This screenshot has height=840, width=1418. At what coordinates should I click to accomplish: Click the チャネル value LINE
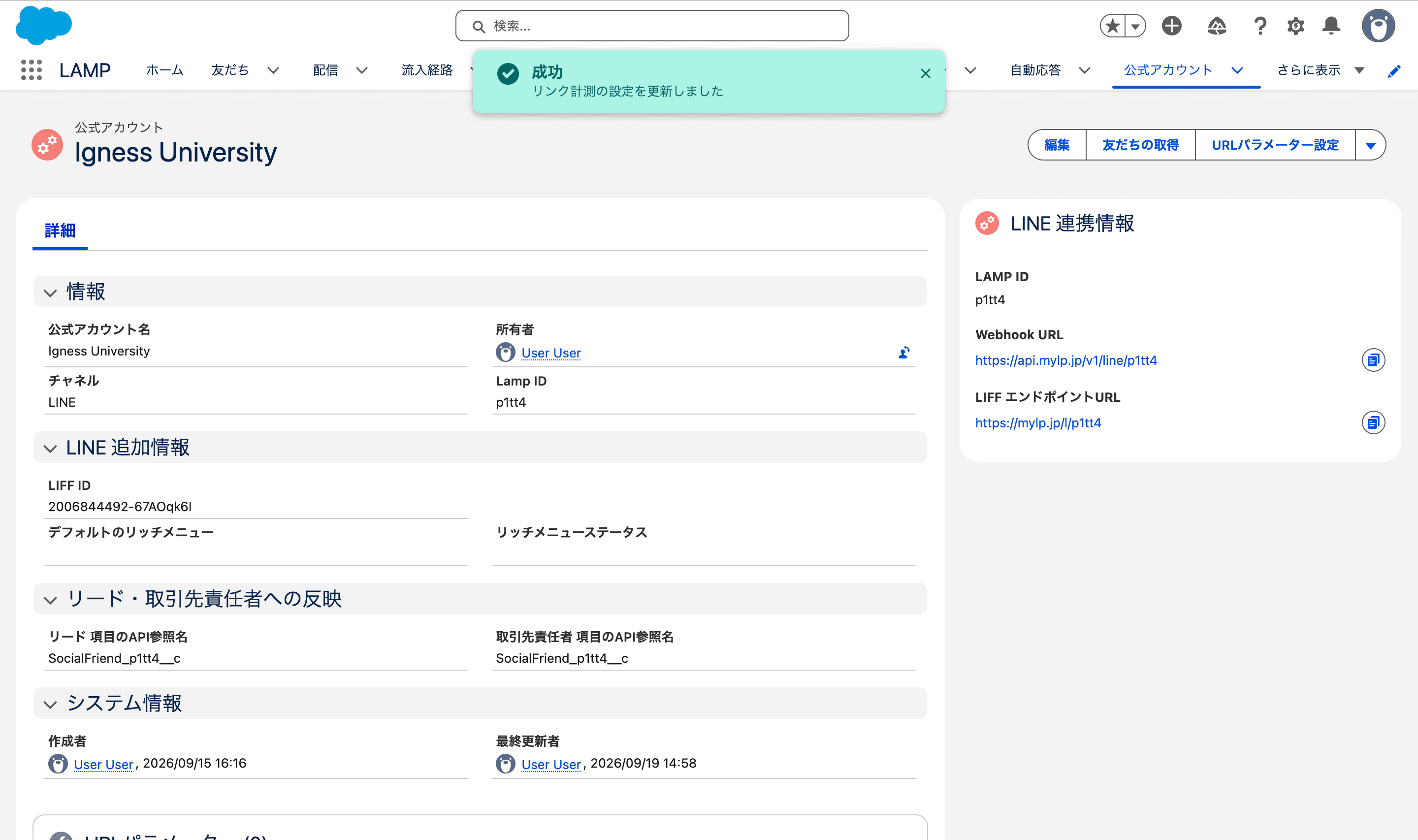62,402
